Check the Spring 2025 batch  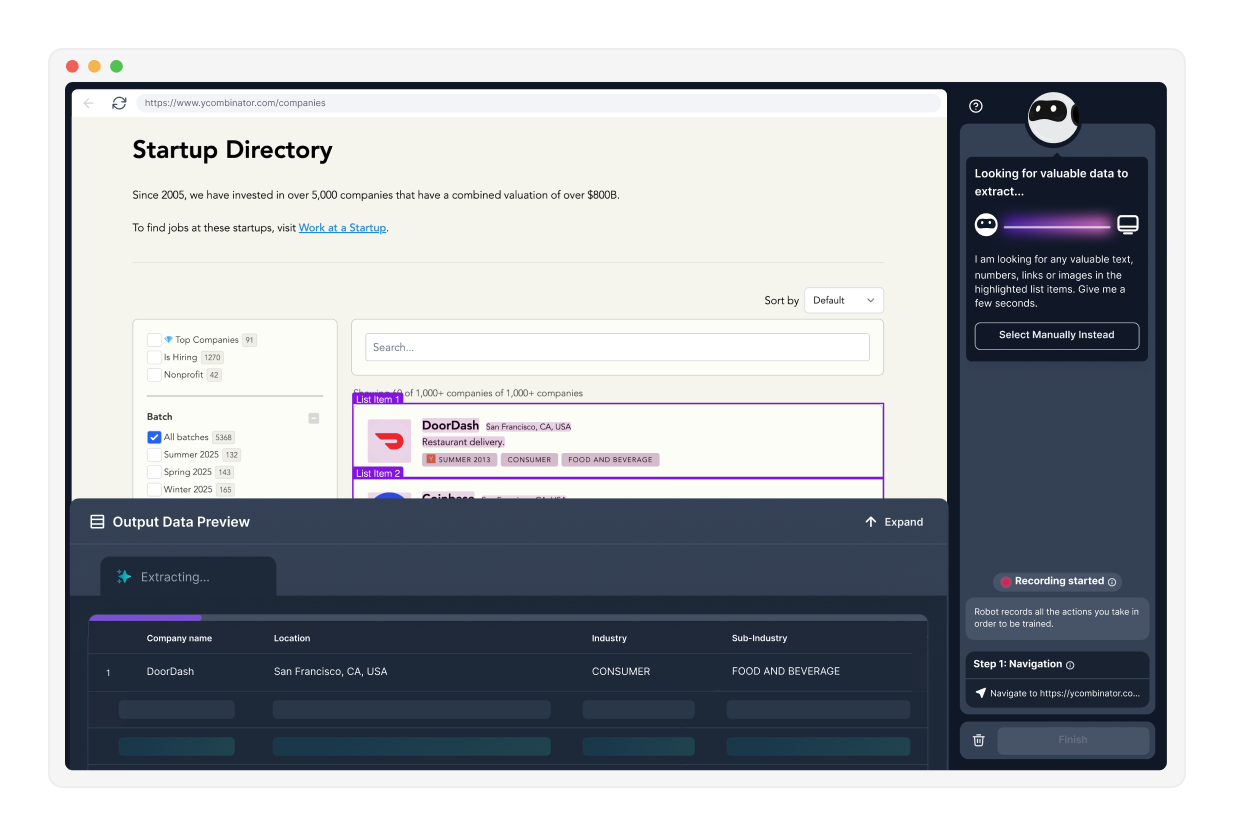click(154, 472)
